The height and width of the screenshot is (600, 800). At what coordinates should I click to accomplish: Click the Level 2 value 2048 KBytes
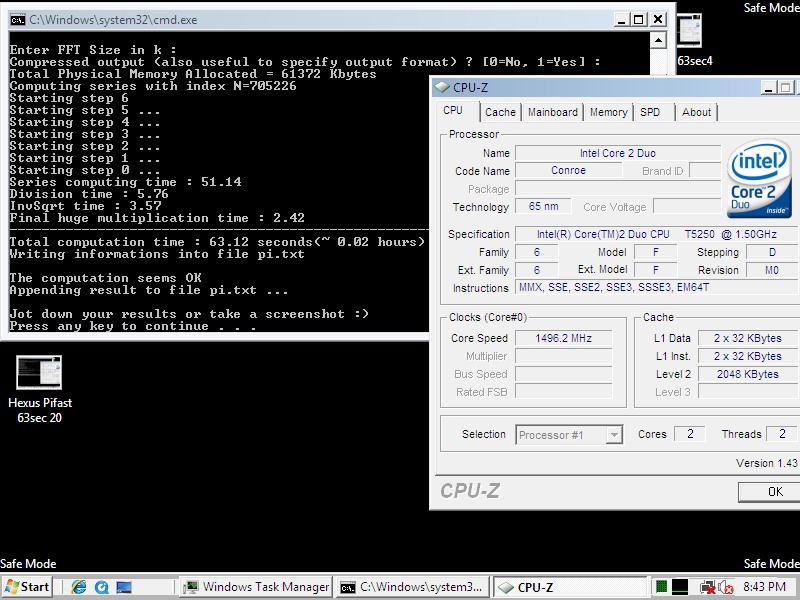[x=747, y=374]
